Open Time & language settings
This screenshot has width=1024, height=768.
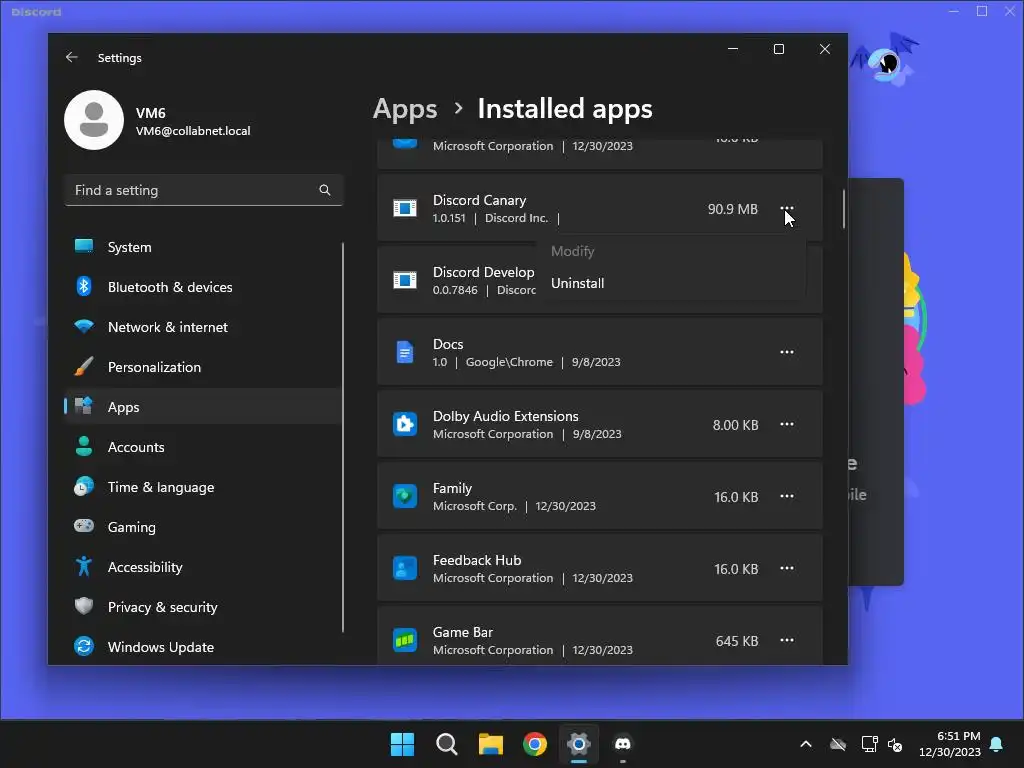click(204, 487)
